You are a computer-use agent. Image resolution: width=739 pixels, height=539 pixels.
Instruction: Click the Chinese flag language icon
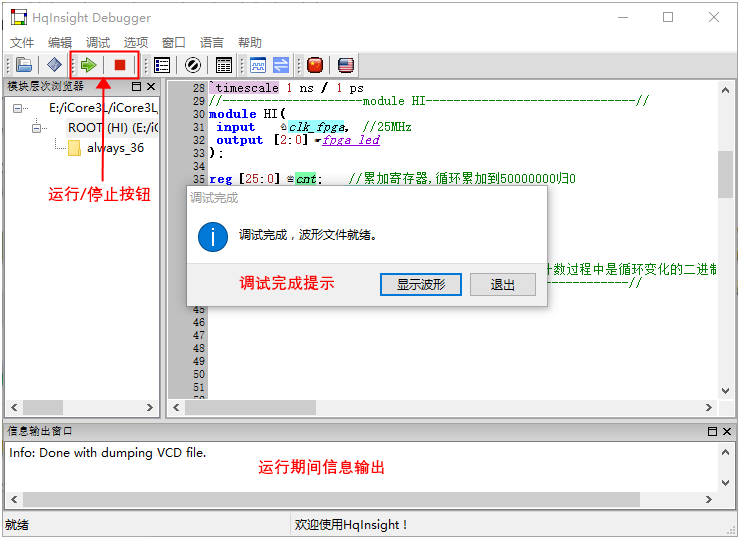click(315, 65)
